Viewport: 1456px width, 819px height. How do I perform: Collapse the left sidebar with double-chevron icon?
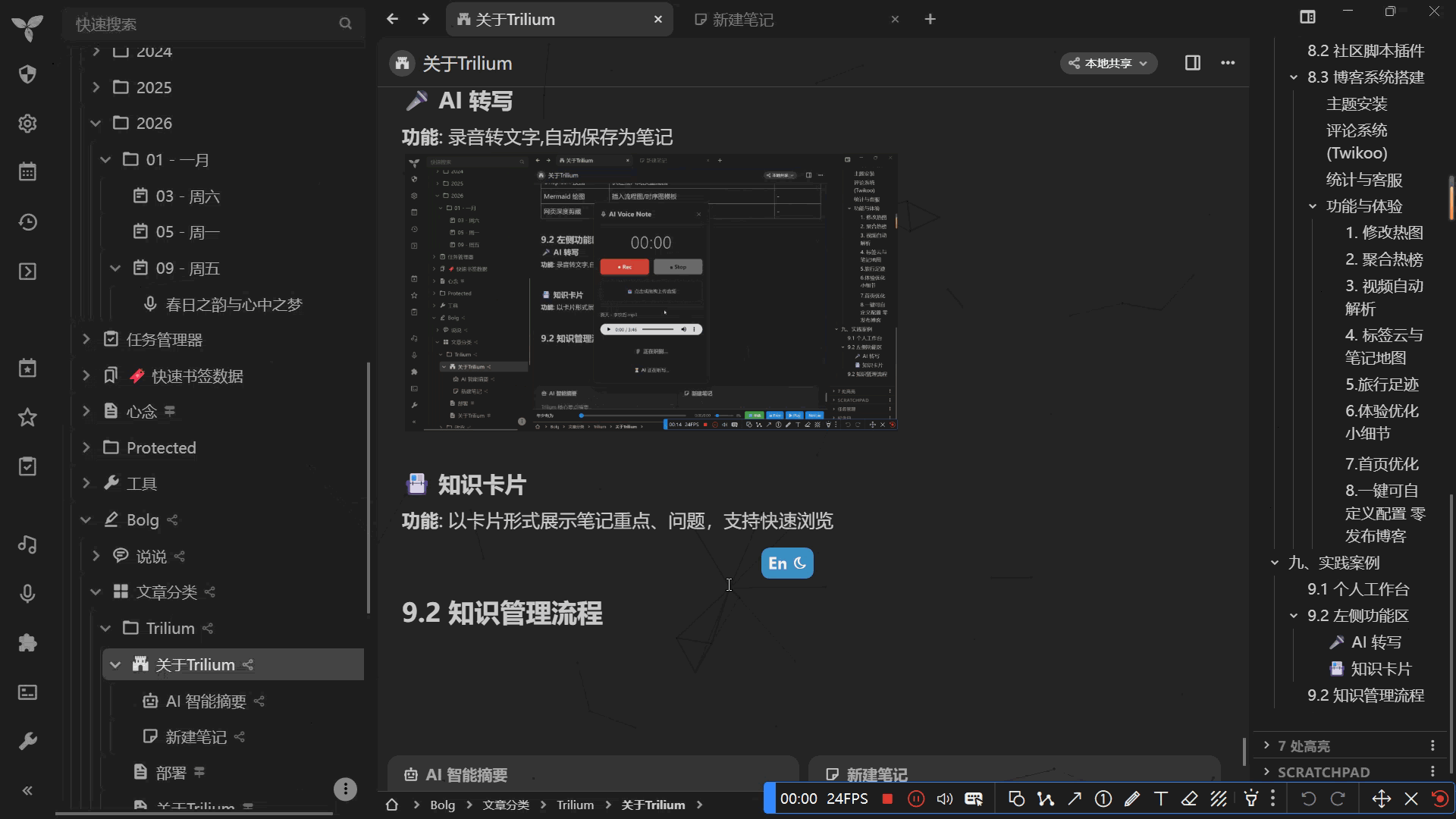click(x=27, y=791)
